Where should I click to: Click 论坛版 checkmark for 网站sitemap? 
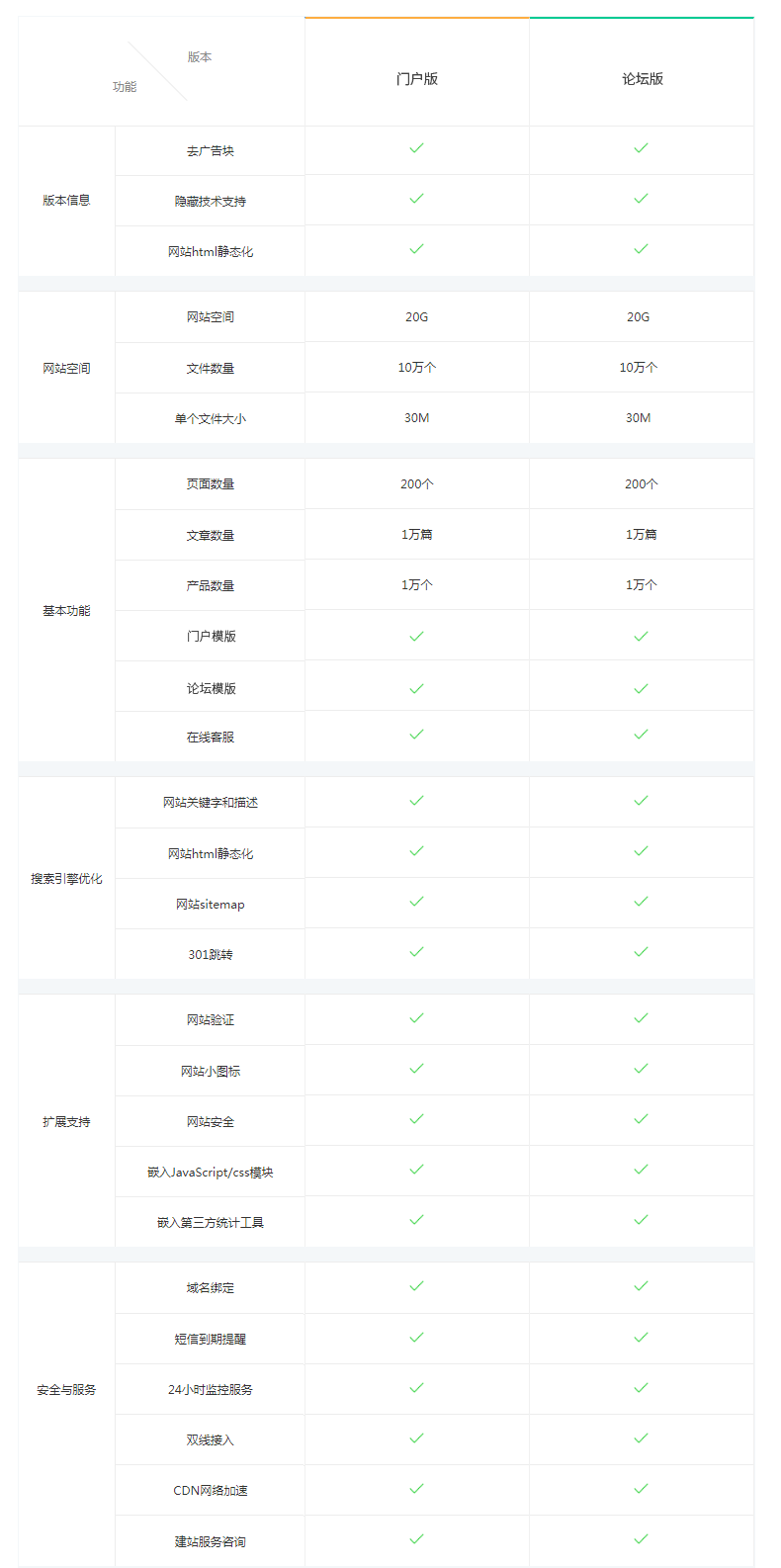coord(641,902)
